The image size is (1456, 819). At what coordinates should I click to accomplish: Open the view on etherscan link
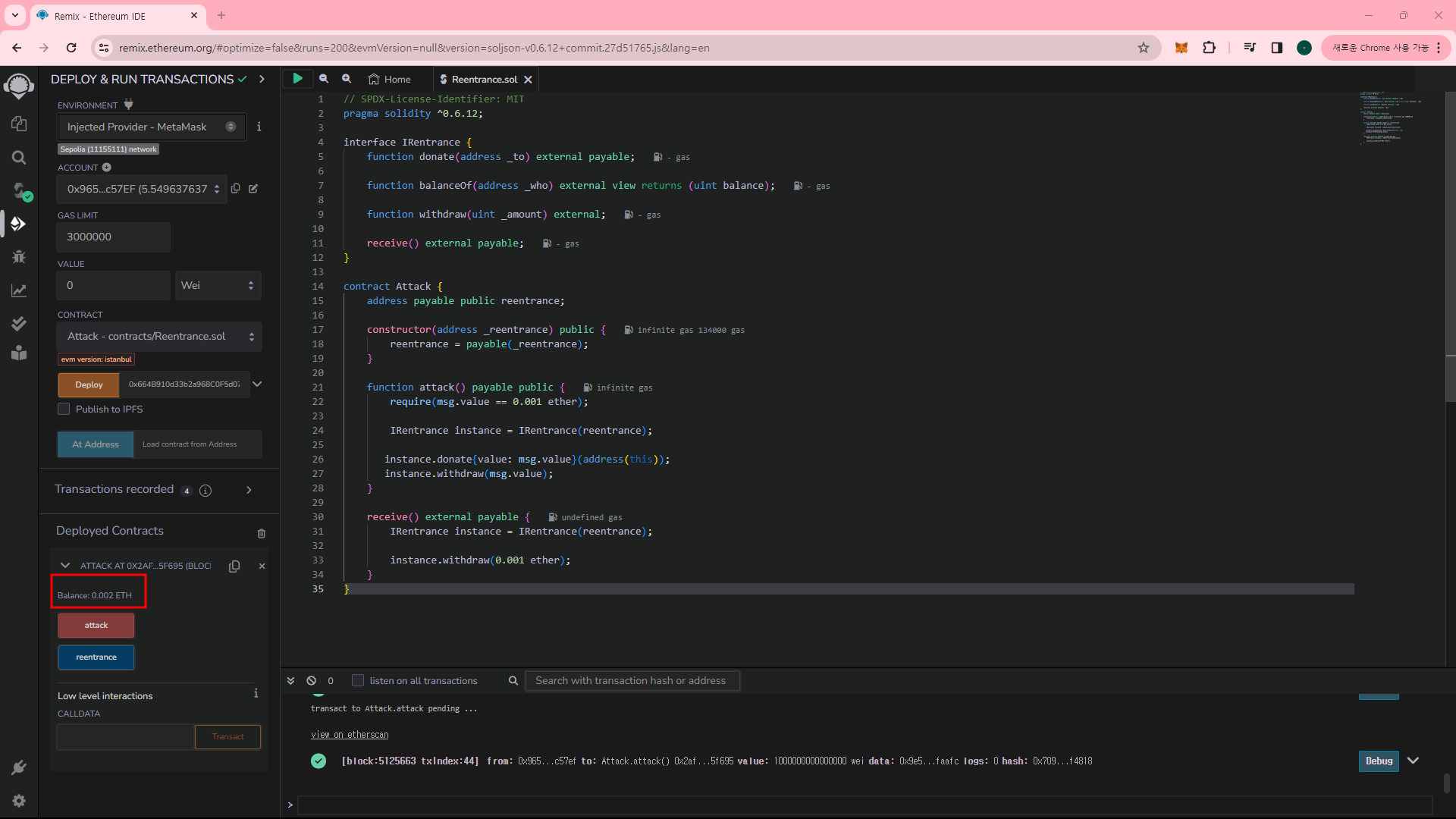[350, 735]
